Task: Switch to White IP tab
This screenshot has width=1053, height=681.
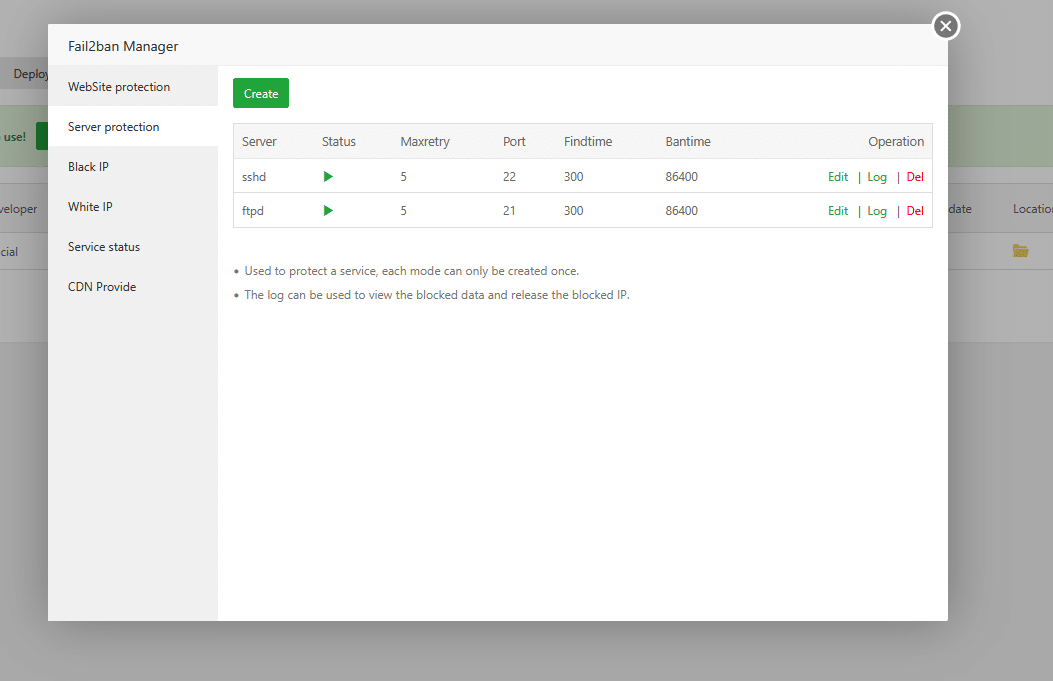Action: click(133, 207)
